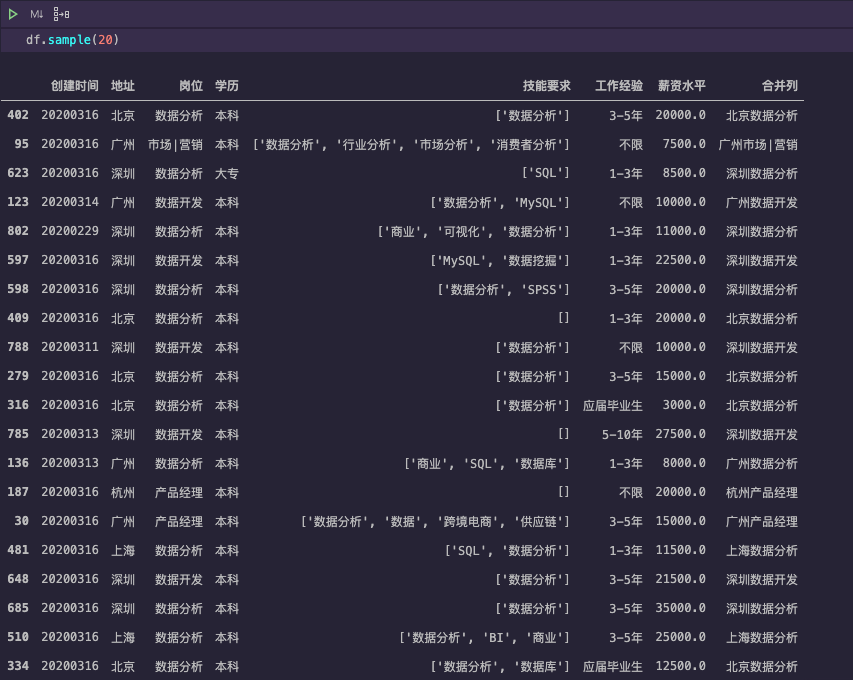This screenshot has width=853, height=680.
Task: Select the 合并列 column header
Action: 779,86
